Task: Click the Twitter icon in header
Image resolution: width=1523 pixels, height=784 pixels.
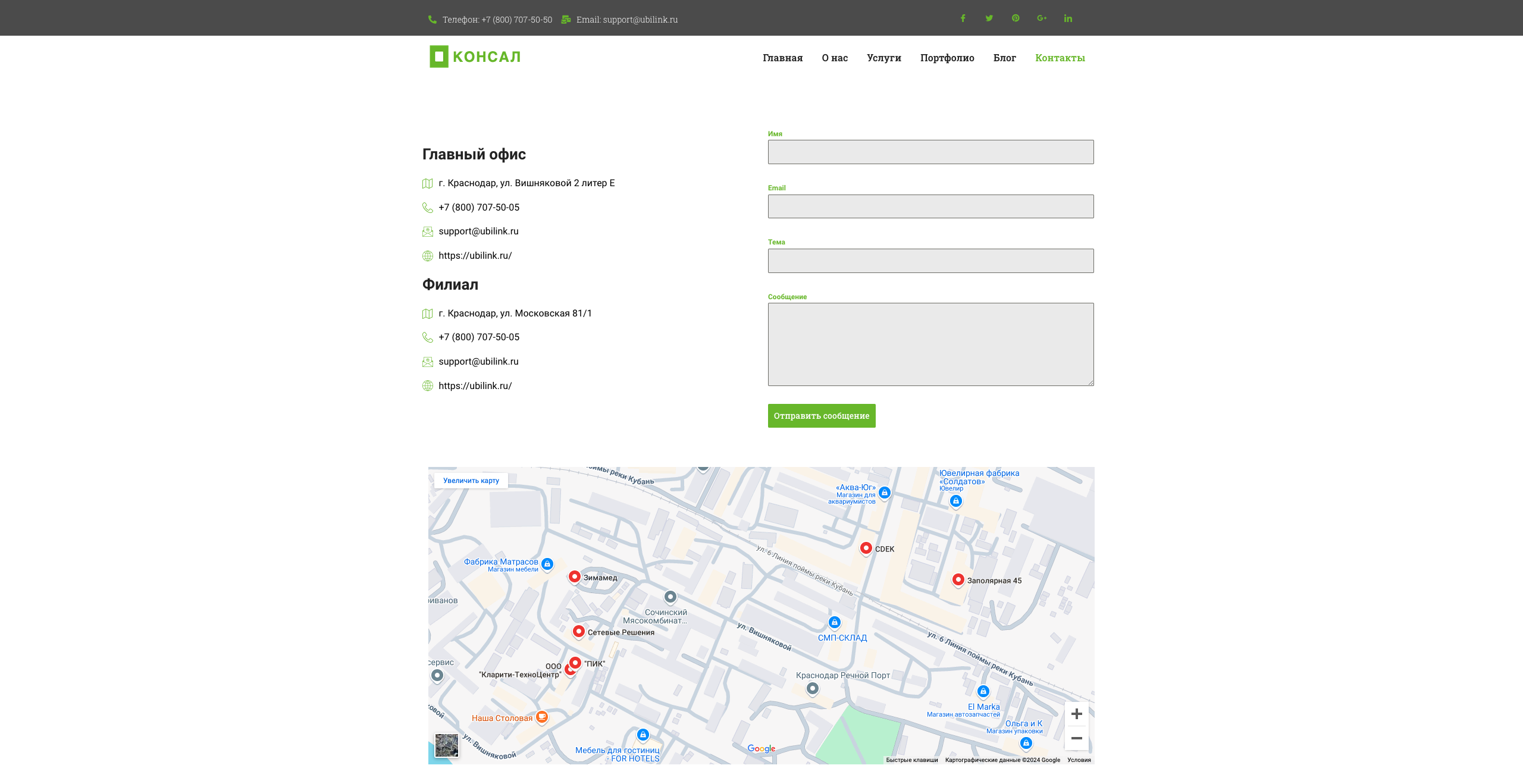Action: [989, 18]
